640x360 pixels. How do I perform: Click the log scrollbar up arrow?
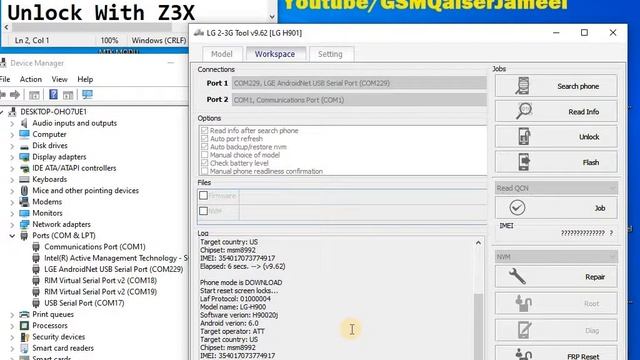478,243
